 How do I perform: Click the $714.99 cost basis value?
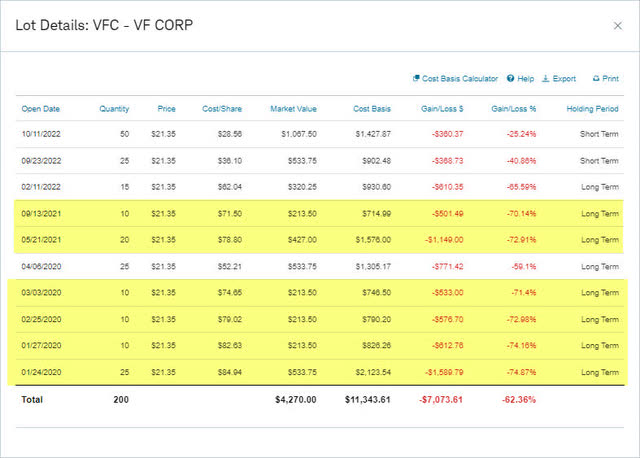[376, 213]
